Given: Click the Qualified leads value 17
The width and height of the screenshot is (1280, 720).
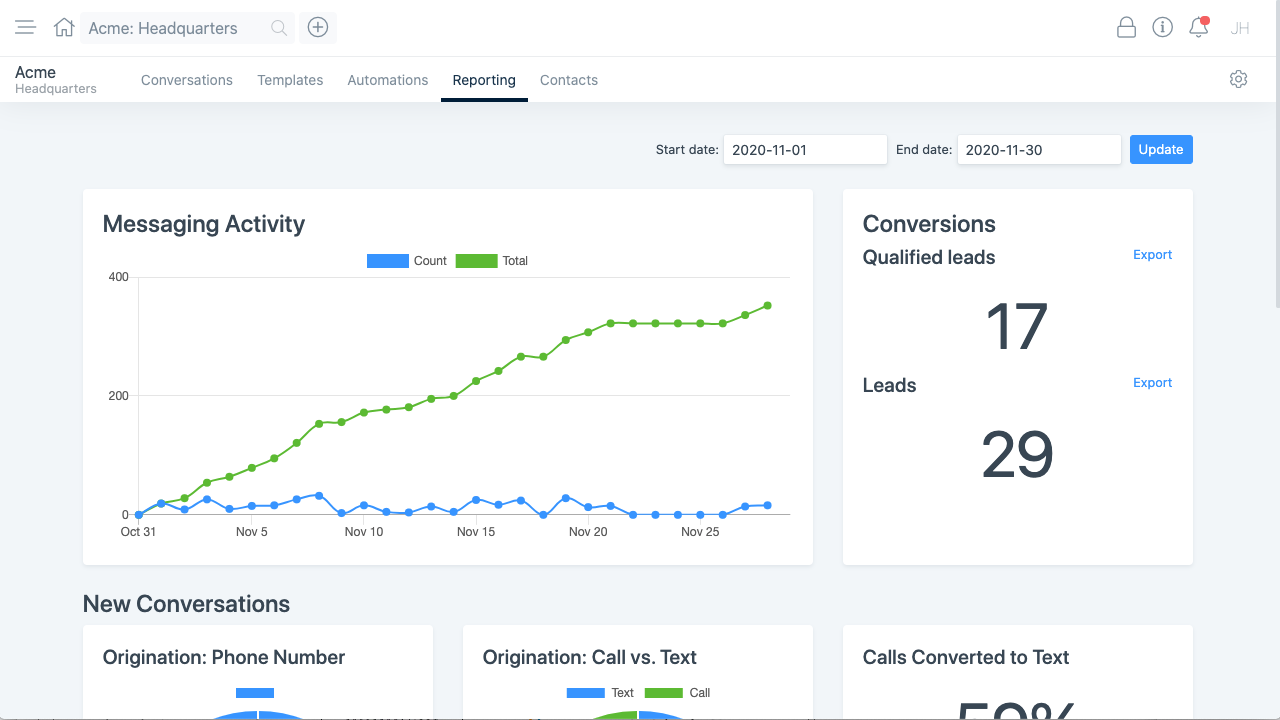Looking at the screenshot, I should tap(1017, 327).
